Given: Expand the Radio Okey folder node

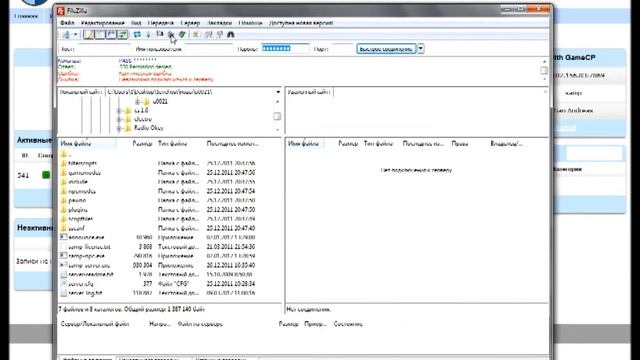Looking at the screenshot, I should click(x=119, y=128).
